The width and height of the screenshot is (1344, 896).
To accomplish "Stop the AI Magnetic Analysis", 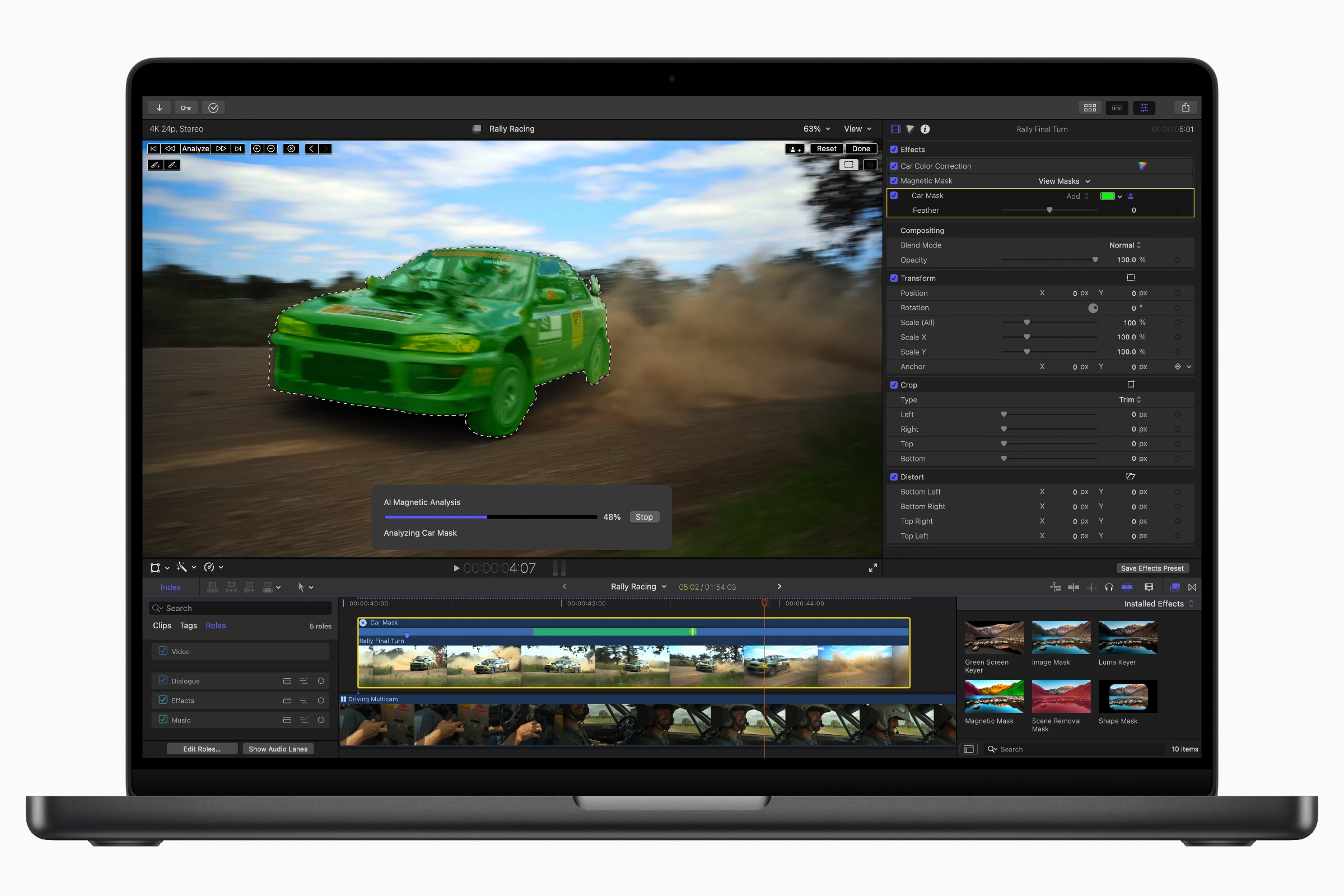I will (644, 516).
